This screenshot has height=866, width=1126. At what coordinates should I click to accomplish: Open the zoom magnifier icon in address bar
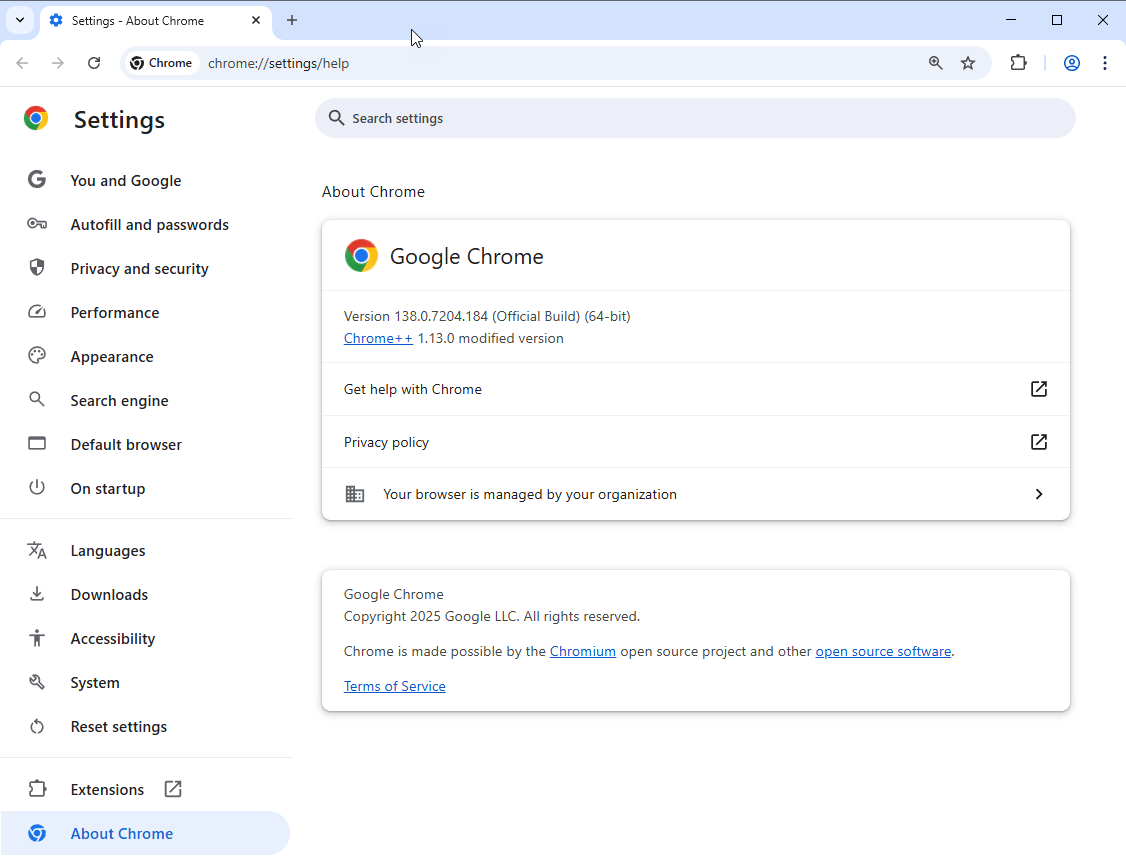935,63
